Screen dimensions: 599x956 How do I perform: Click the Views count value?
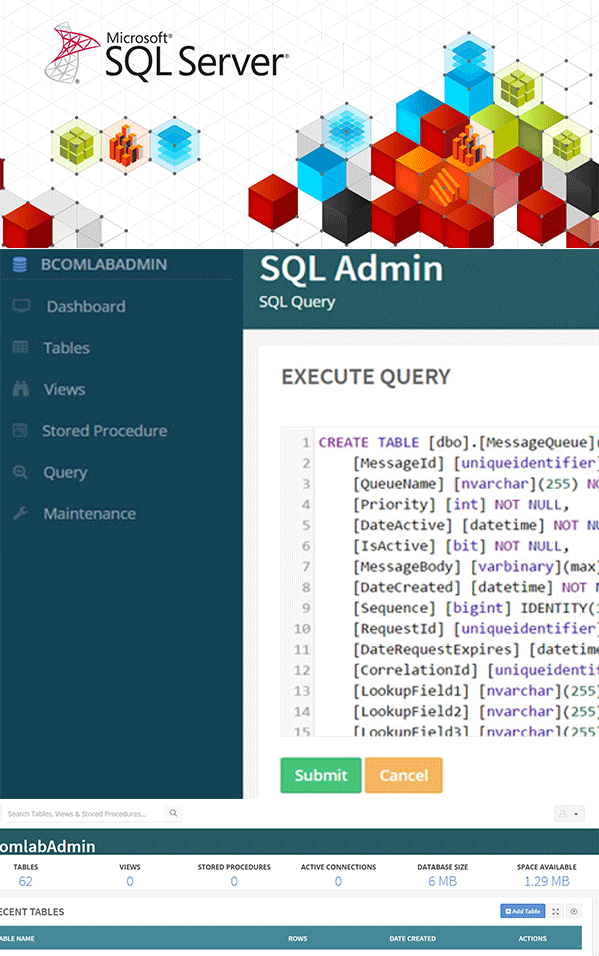click(x=130, y=881)
